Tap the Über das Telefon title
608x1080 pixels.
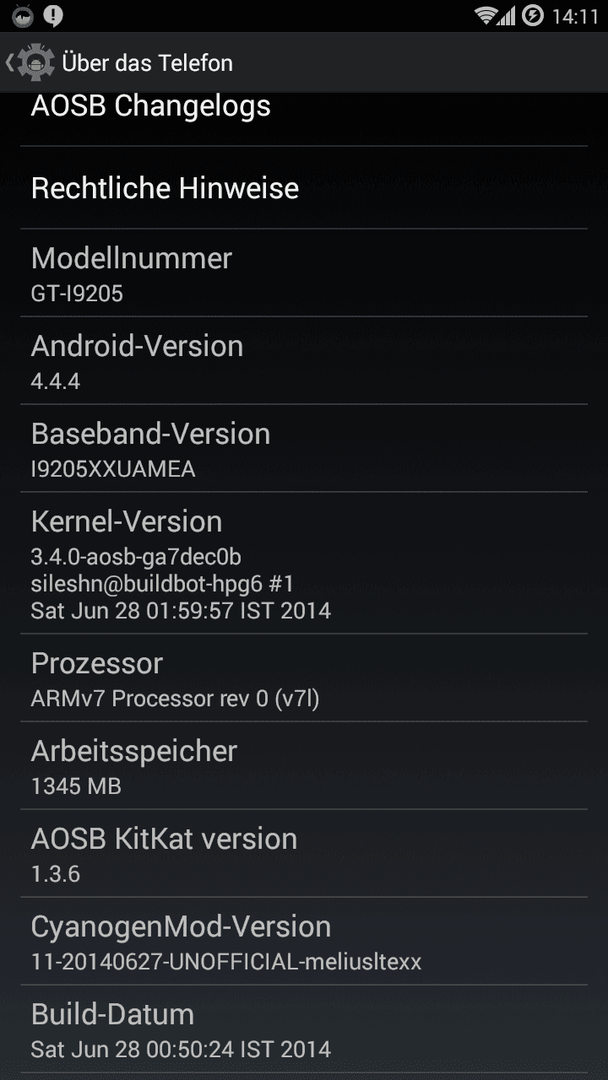click(x=147, y=63)
